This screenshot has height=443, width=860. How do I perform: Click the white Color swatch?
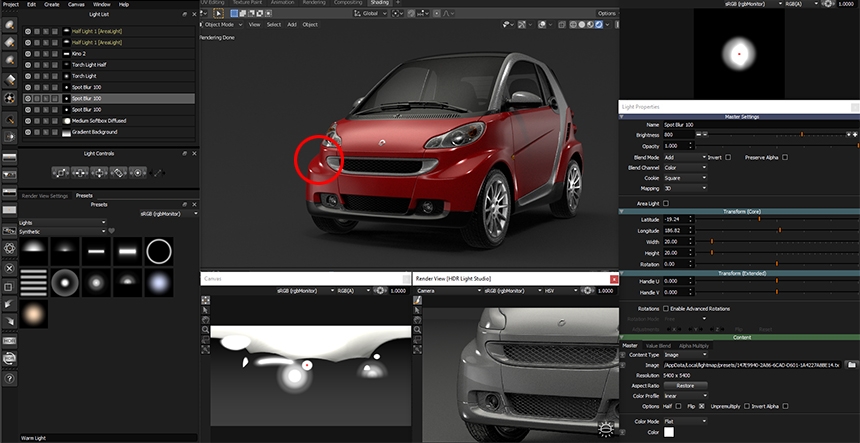[669, 432]
